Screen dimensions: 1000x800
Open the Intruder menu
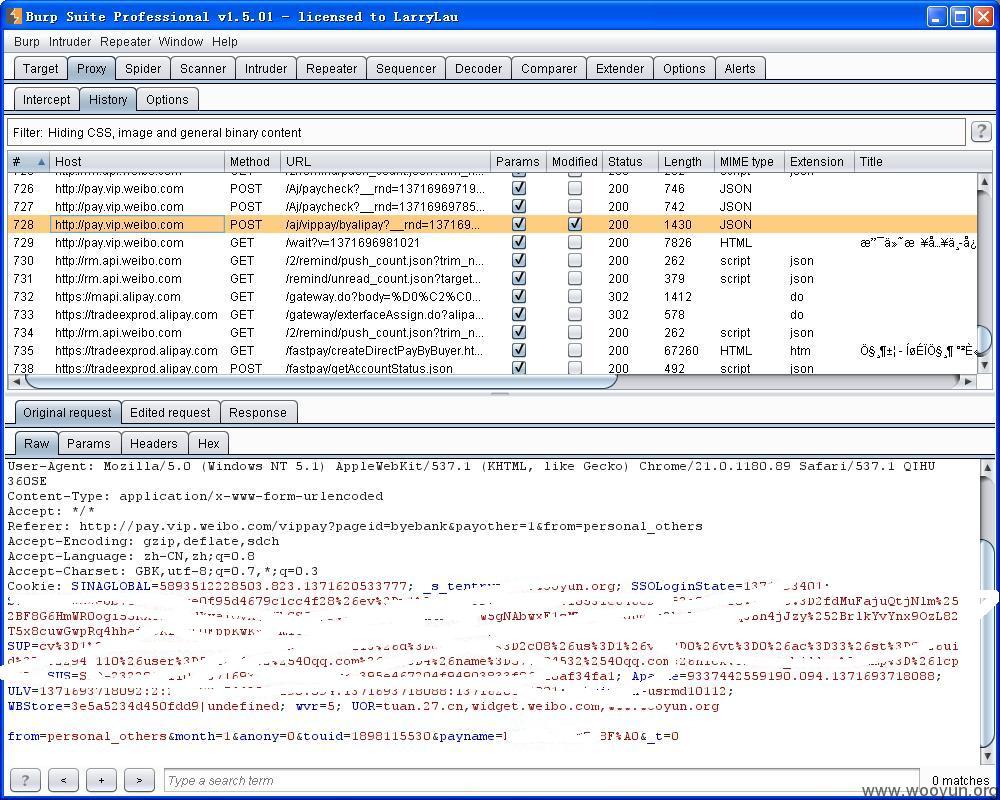pos(70,41)
